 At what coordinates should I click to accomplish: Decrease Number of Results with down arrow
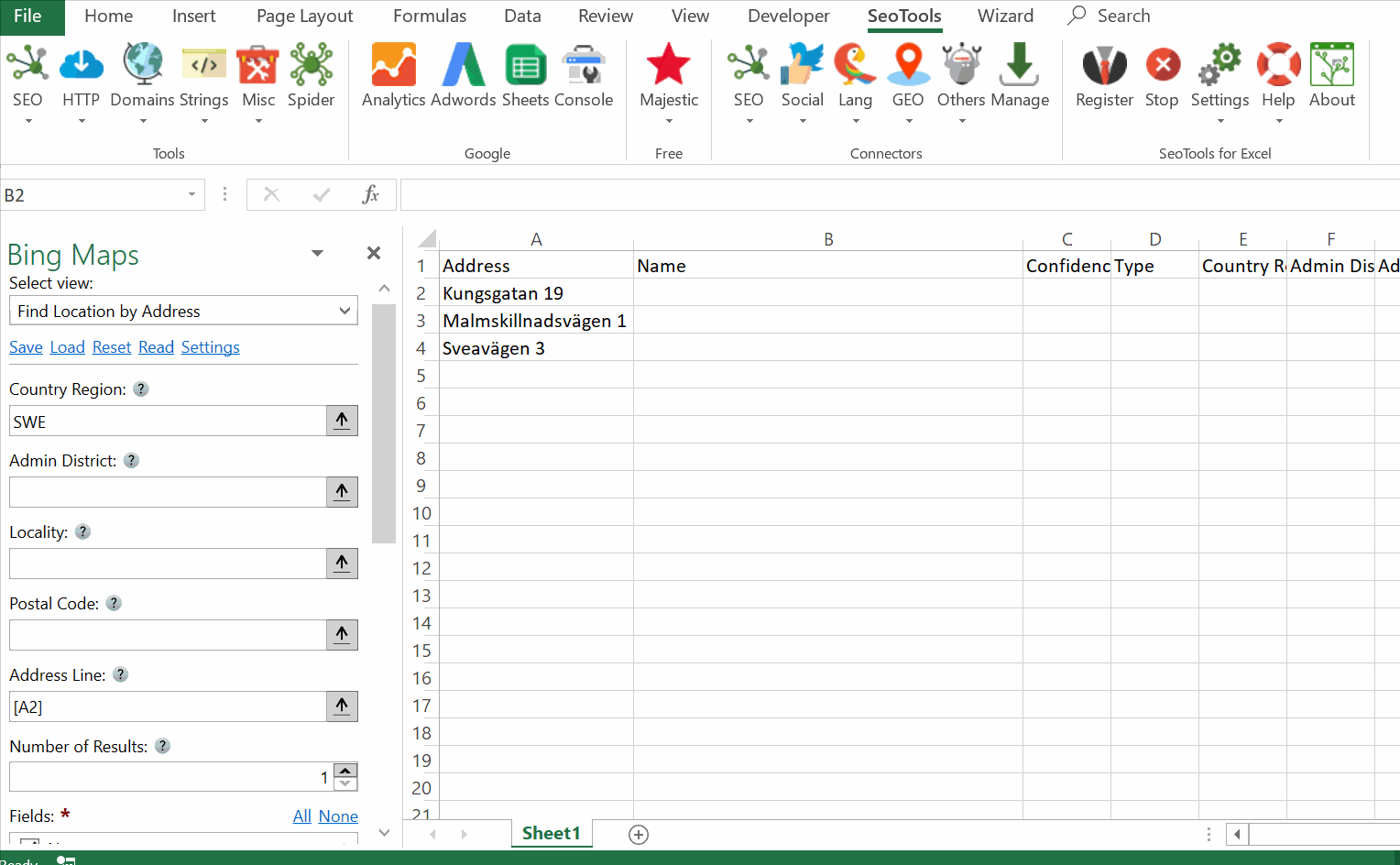click(345, 783)
